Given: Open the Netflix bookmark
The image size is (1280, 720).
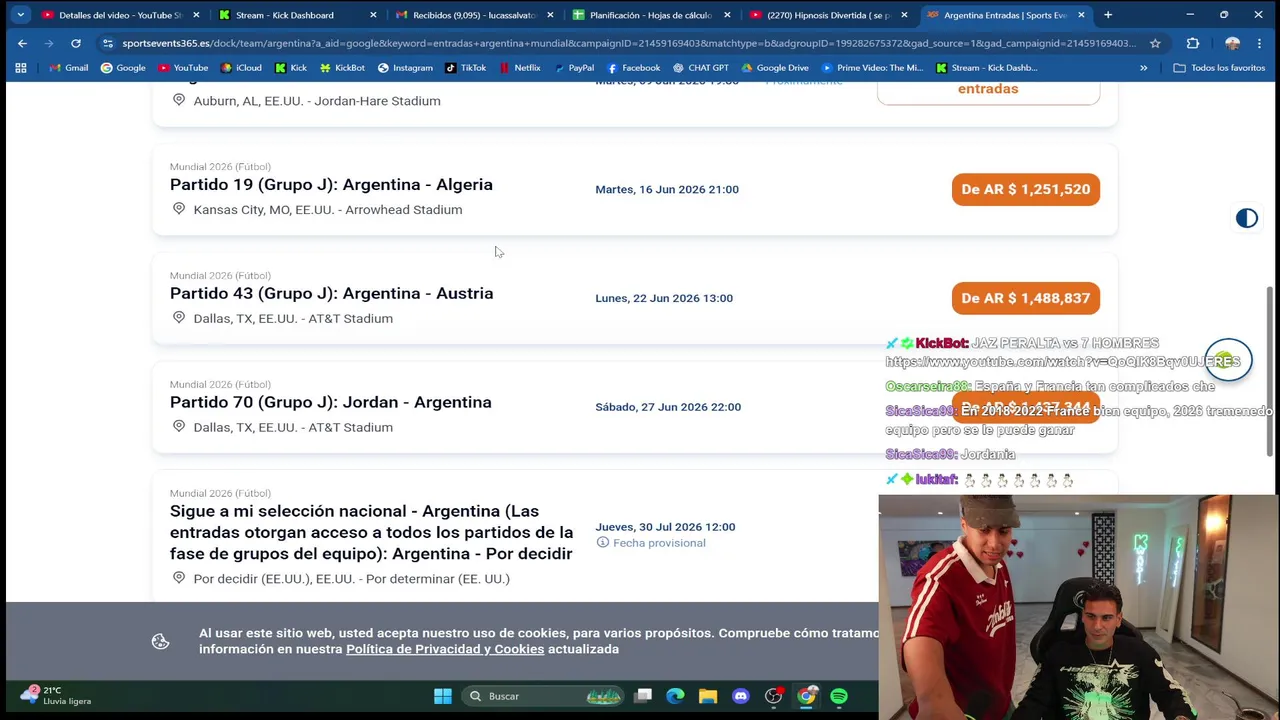Looking at the screenshot, I should click(x=520, y=68).
